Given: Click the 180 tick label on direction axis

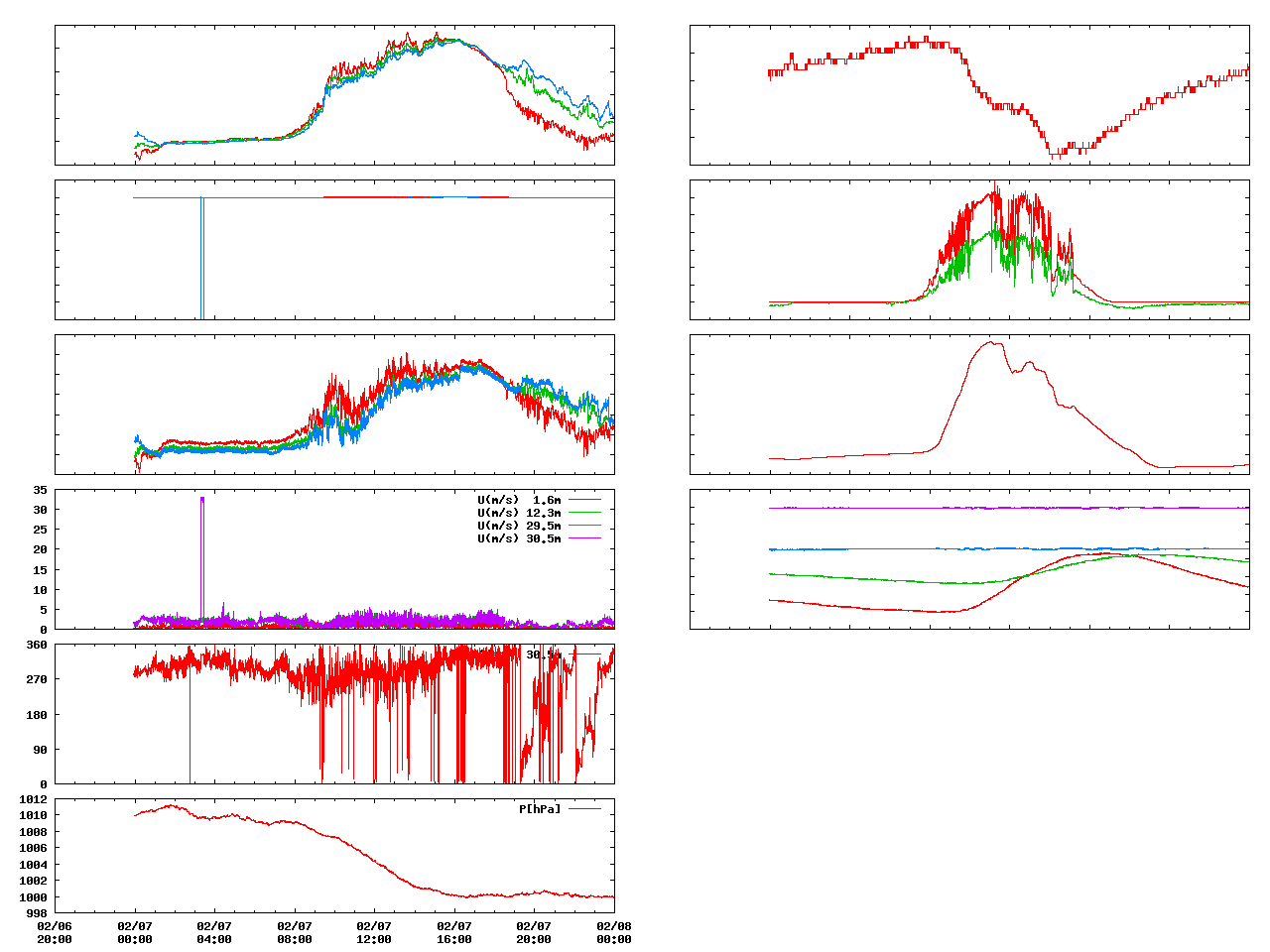Looking at the screenshot, I should click(36, 715).
